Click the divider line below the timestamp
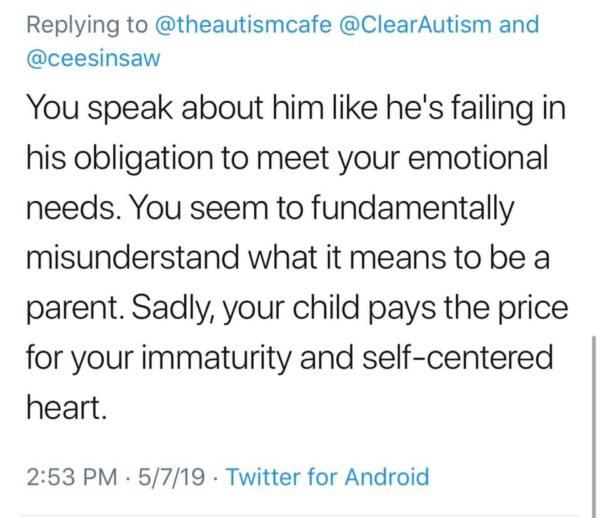600x518 pixels. 300,516
